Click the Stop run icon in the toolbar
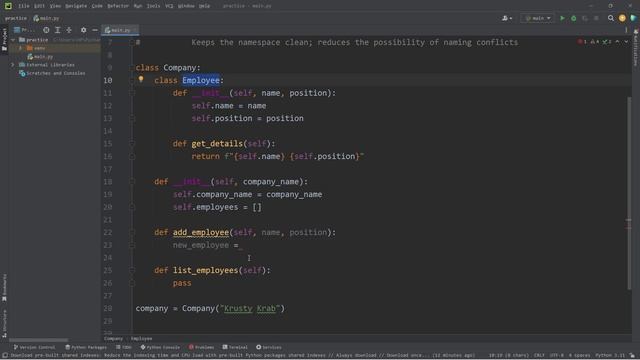 coord(596,18)
